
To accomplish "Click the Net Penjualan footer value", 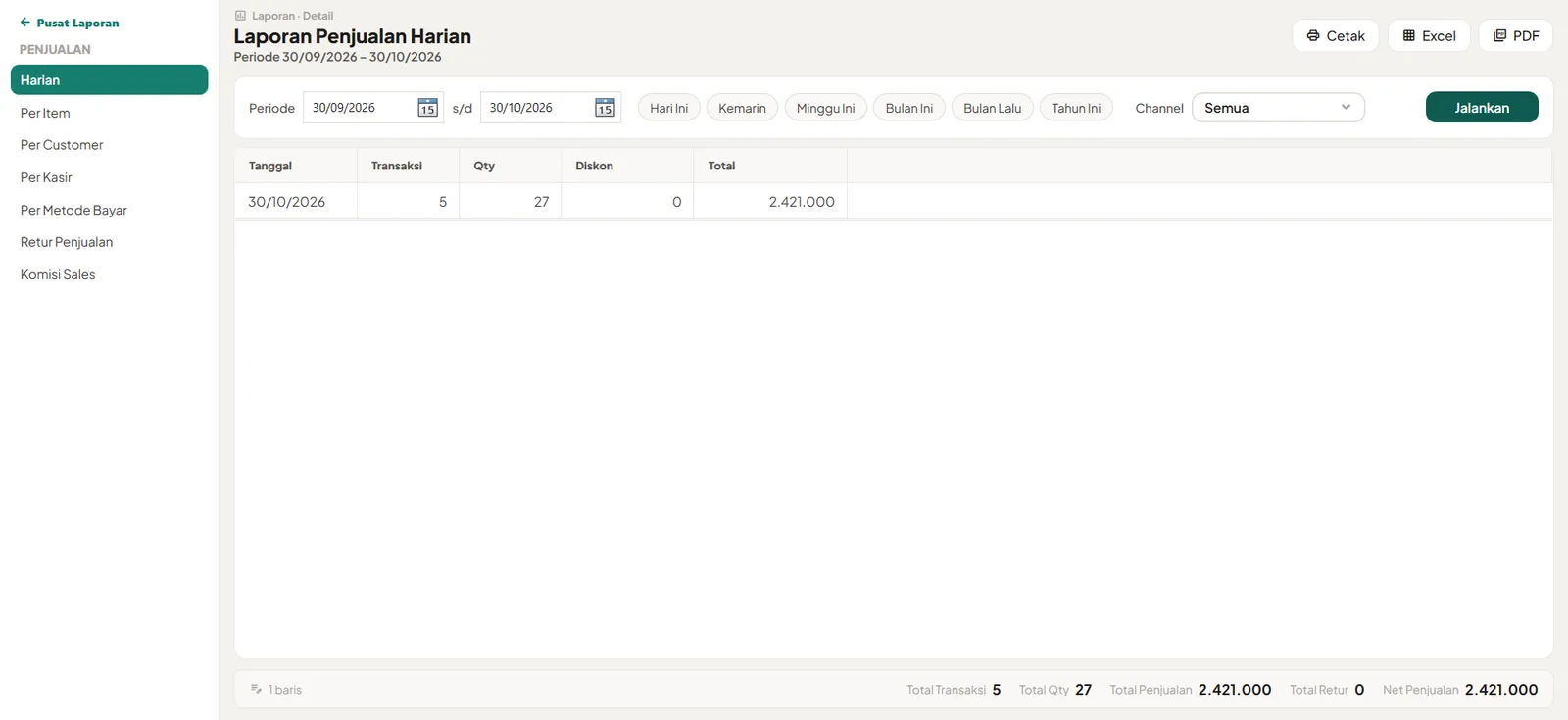I will (x=1501, y=690).
